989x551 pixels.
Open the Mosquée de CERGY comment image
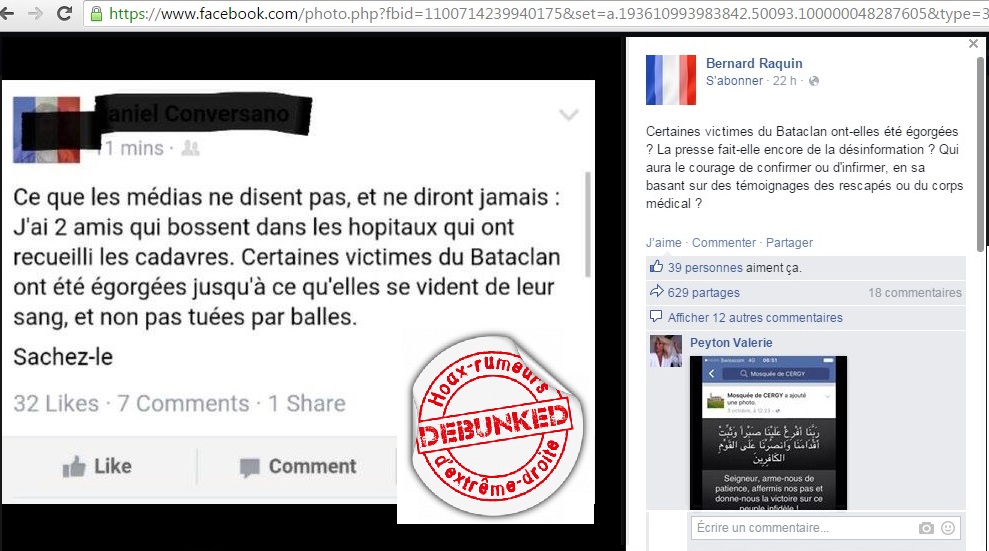(768, 432)
